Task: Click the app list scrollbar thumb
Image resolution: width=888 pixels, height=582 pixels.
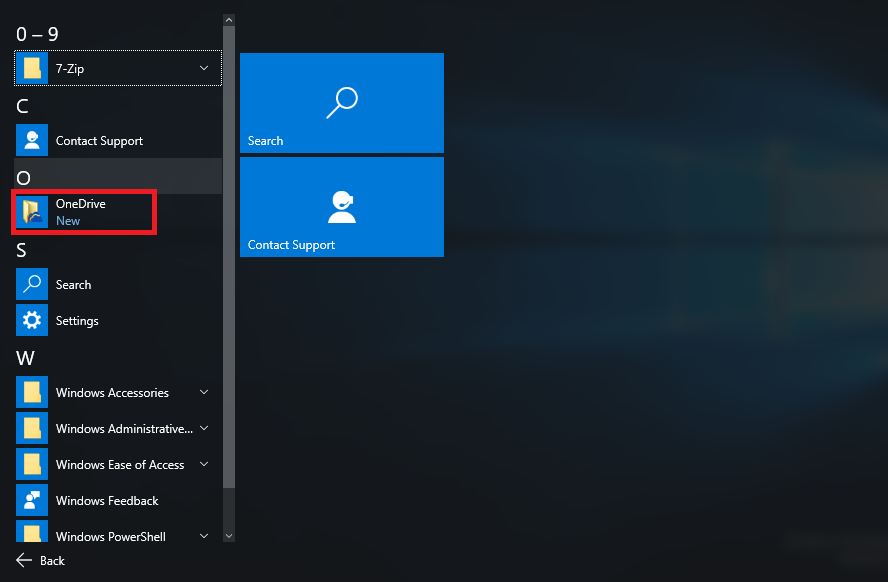Action: point(229,257)
